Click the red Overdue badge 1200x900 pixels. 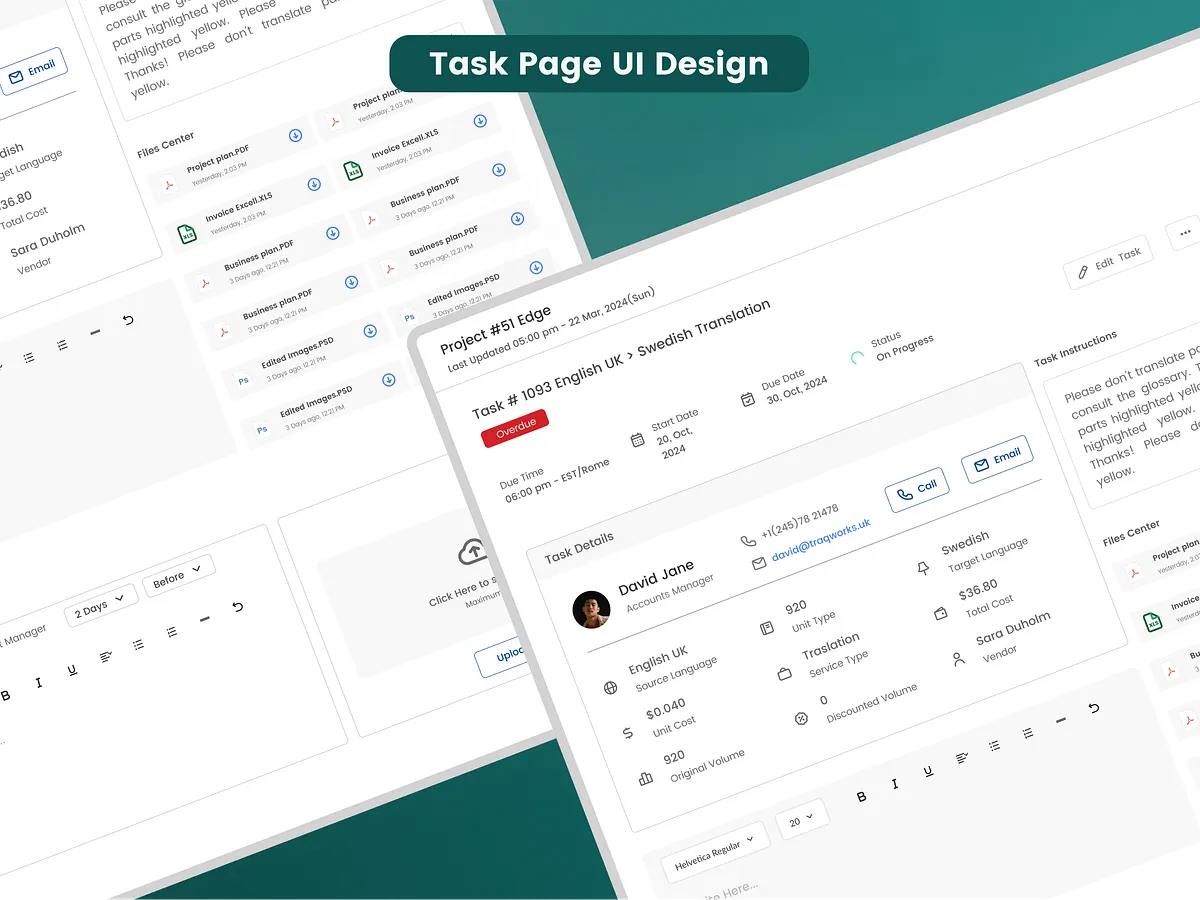pos(515,426)
